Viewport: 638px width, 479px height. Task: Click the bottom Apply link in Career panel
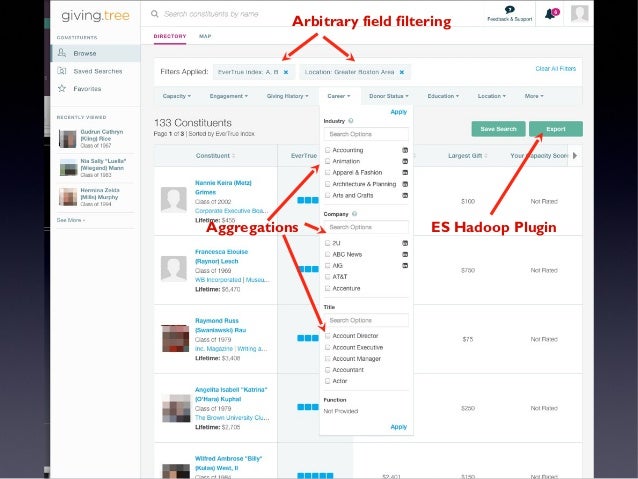point(398,427)
